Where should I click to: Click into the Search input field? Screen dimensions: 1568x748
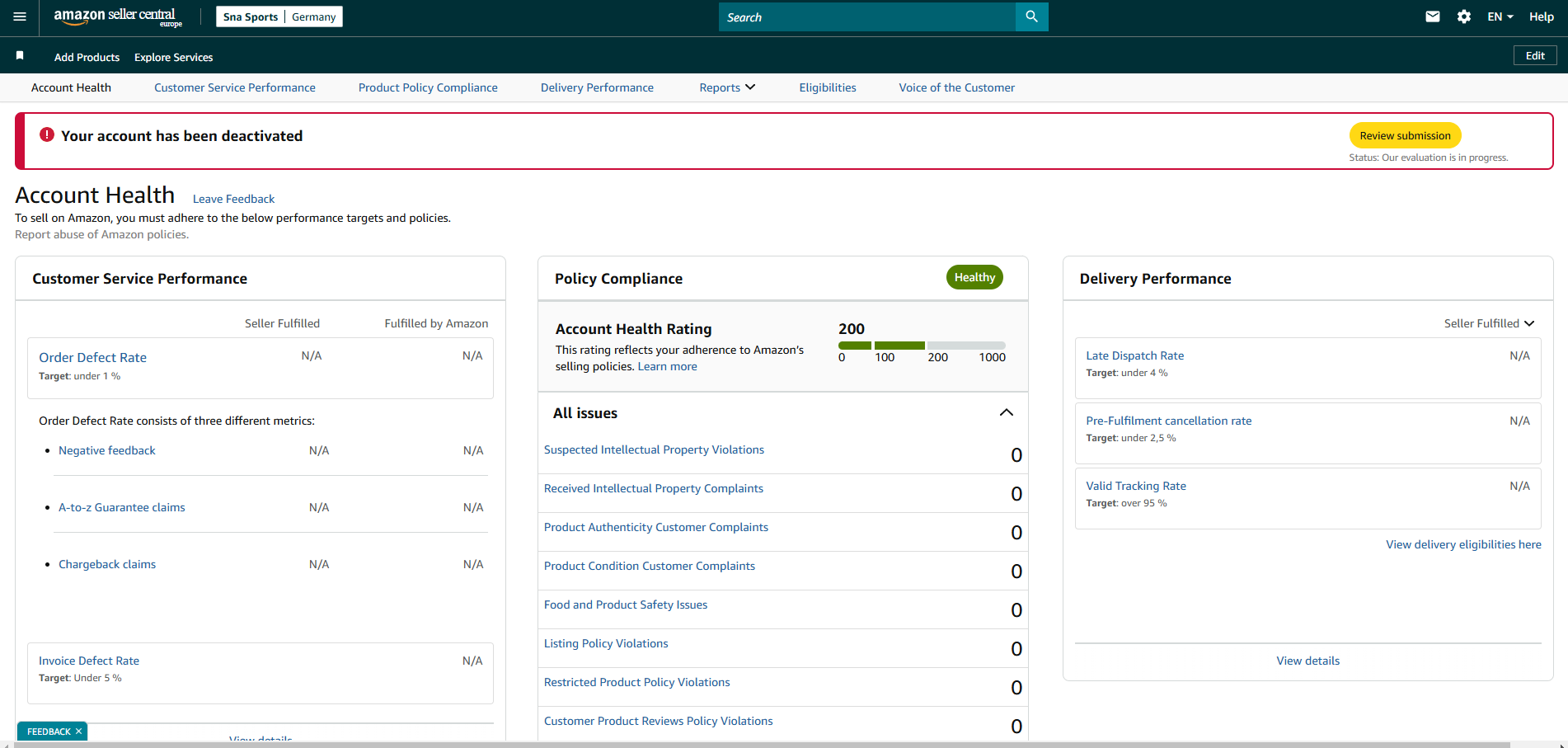[x=867, y=16]
